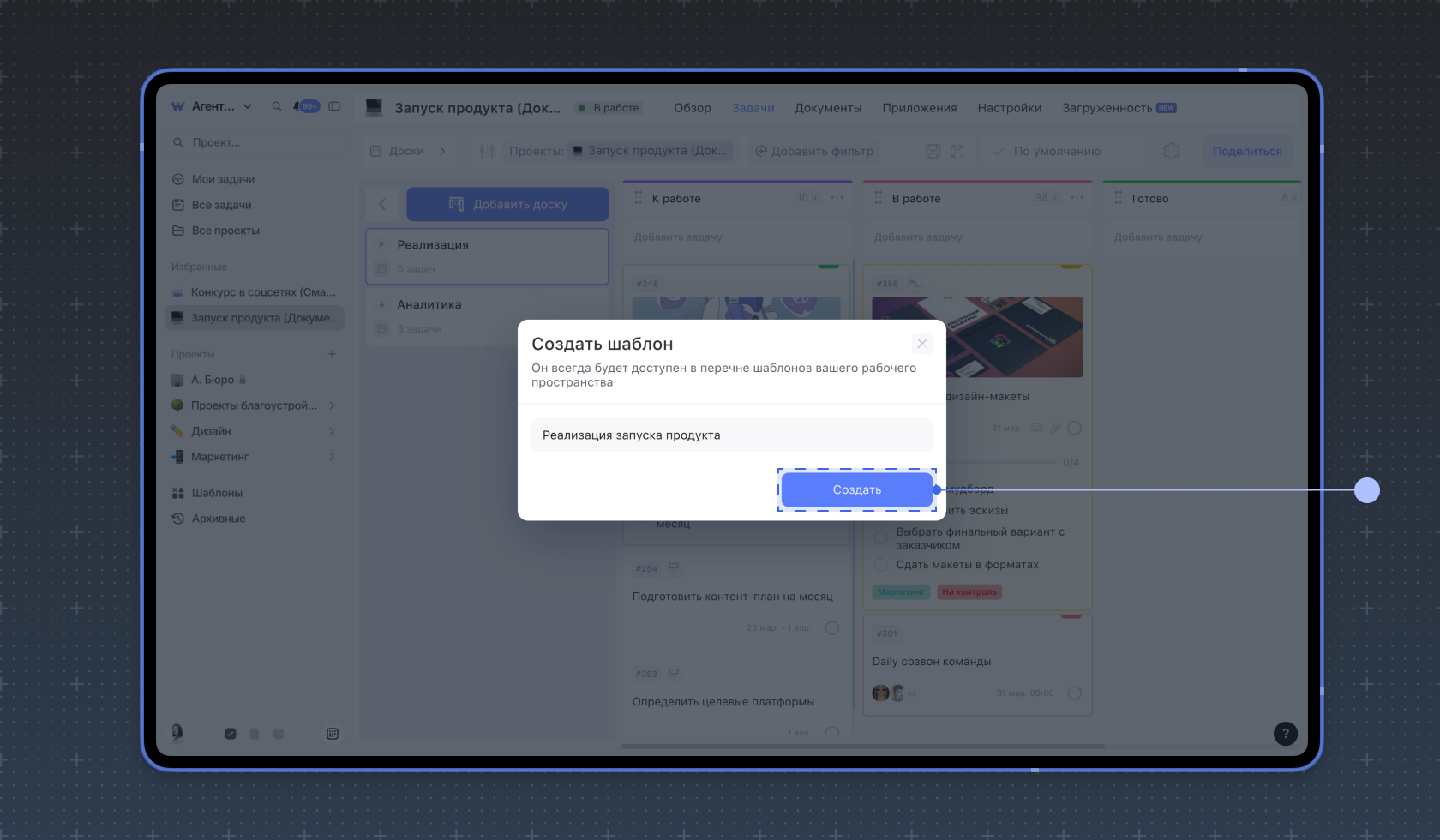Image resolution: width=1440 pixels, height=840 pixels.
Task: Click the Поделиться button
Action: click(1246, 152)
